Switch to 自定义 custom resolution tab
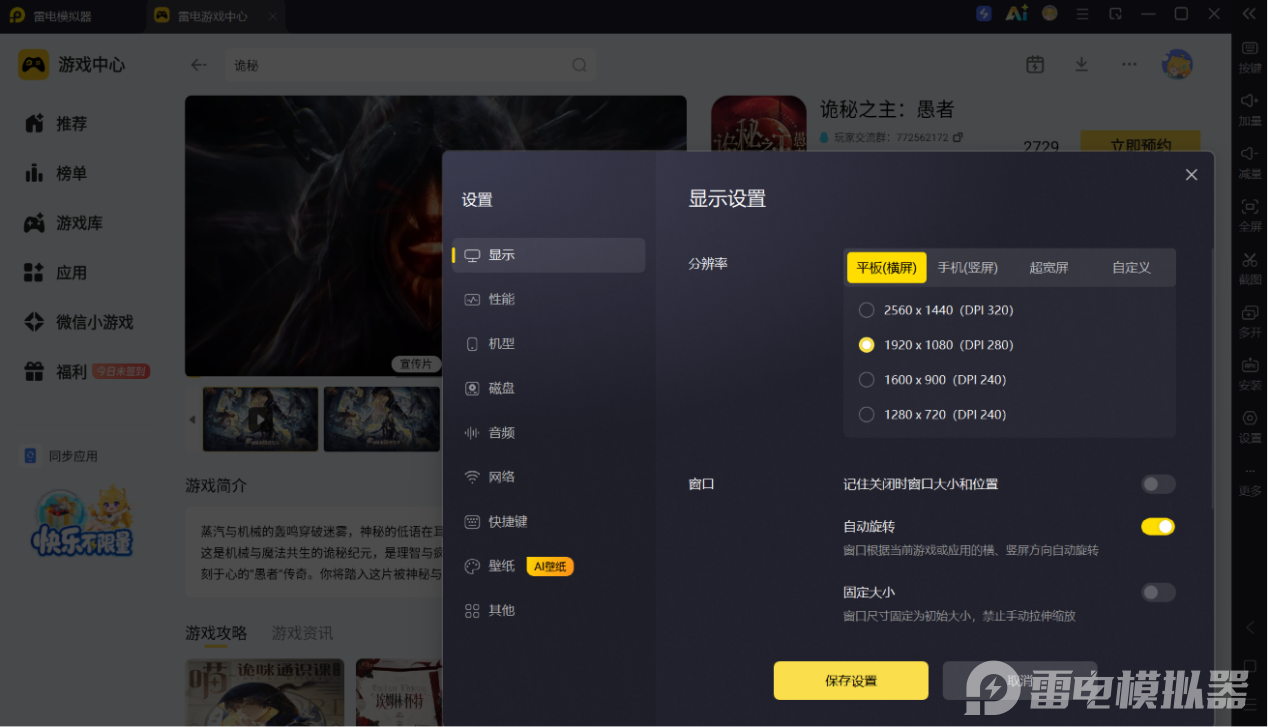This screenshot has width=1268, height=727. click(1131, 268)
